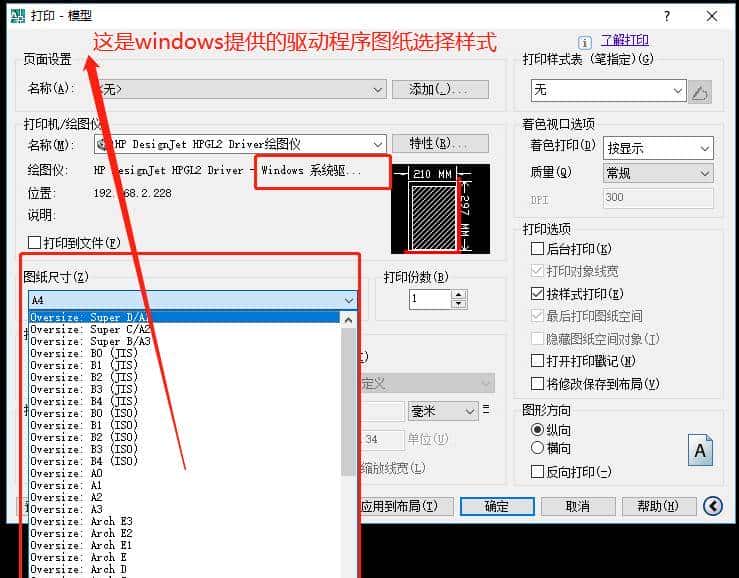Select Oversize: A3 entry
Screen dimensions: 739x578
click(x=184, y=509)
